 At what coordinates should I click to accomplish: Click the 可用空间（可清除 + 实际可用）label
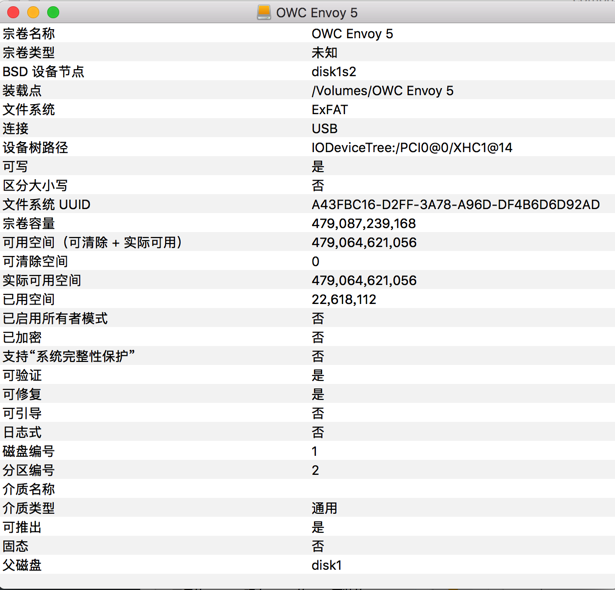click(x=93, y=242)
